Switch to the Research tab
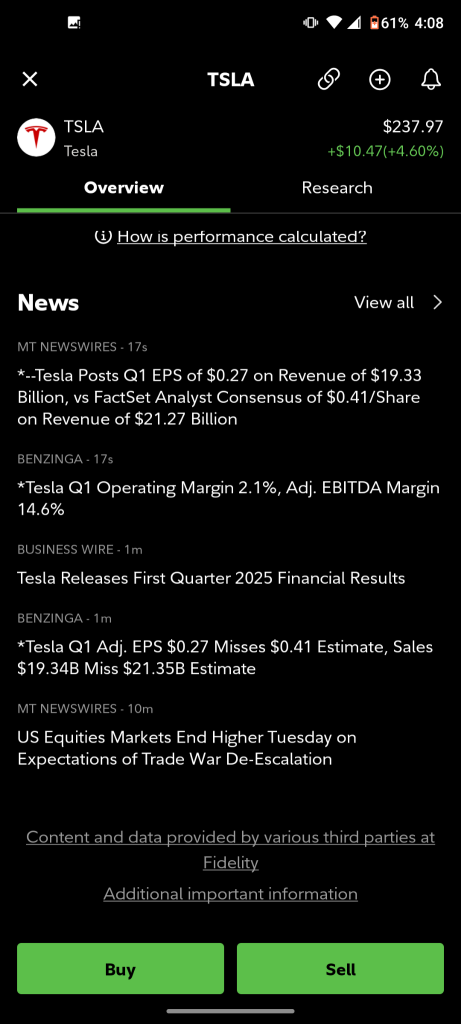The height and width of the screenshot is (1024, 461). pyautogui.click(x=337, y=188)
